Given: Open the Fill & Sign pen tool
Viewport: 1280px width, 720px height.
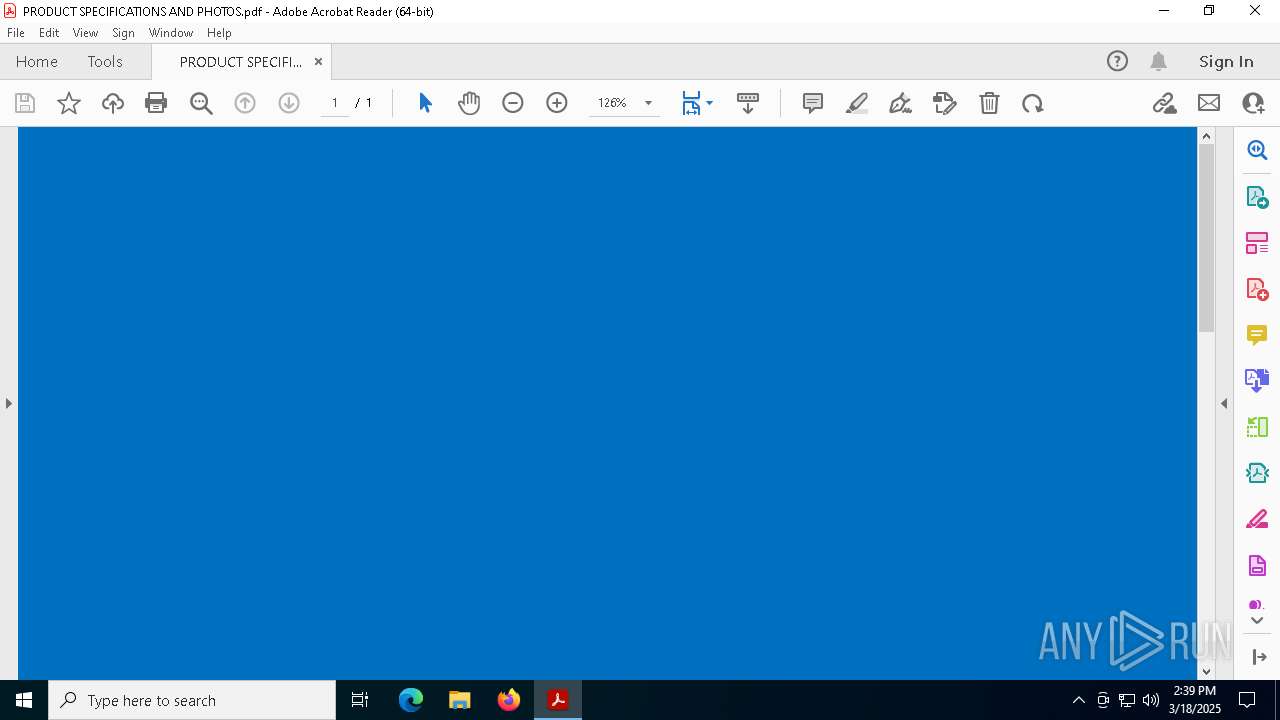Looking at the screenshot, I should [x=900, y=103].
